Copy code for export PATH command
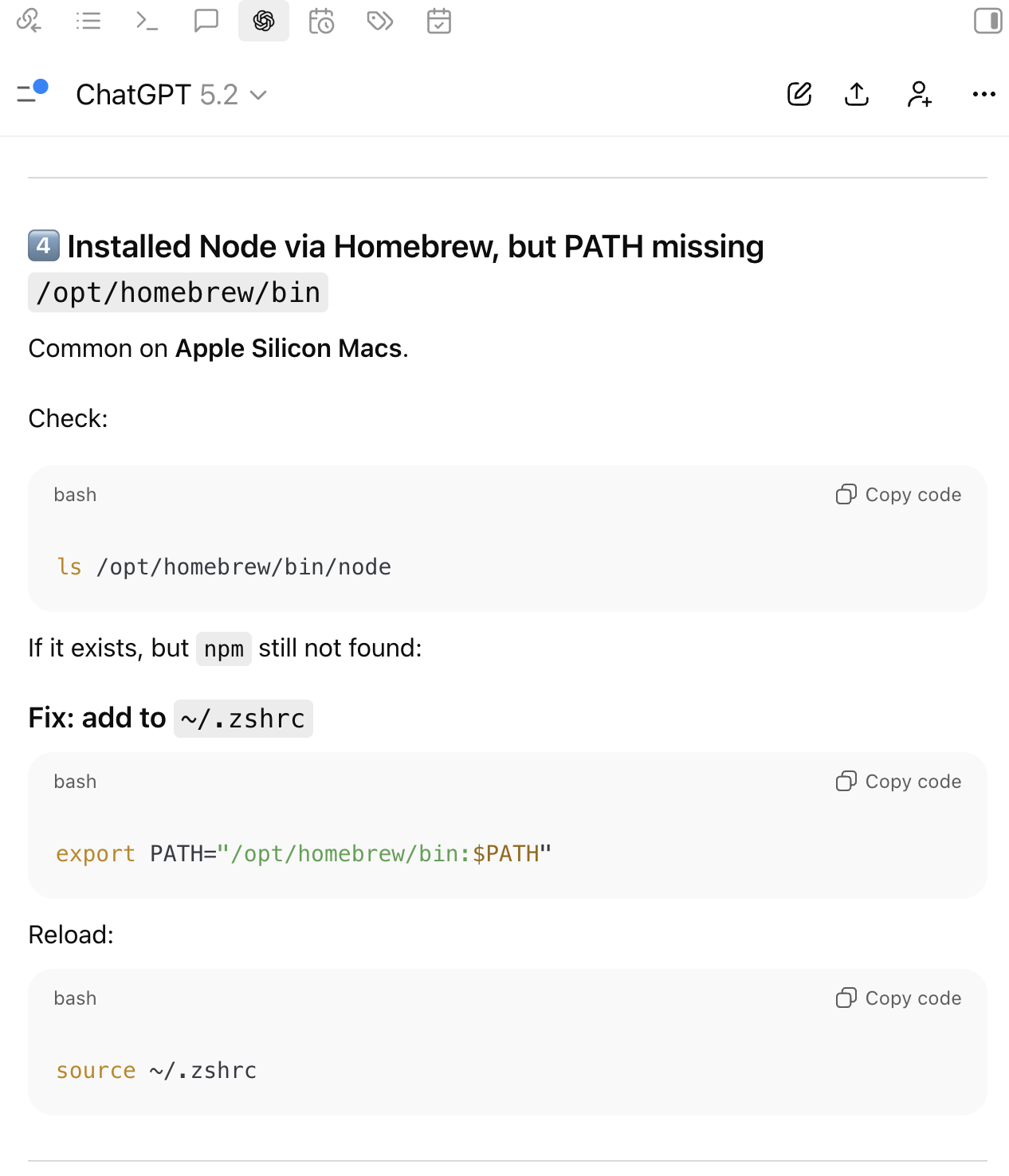Image resolution: width=1009 pixels, height=1176 pixels. pos(899,782)
